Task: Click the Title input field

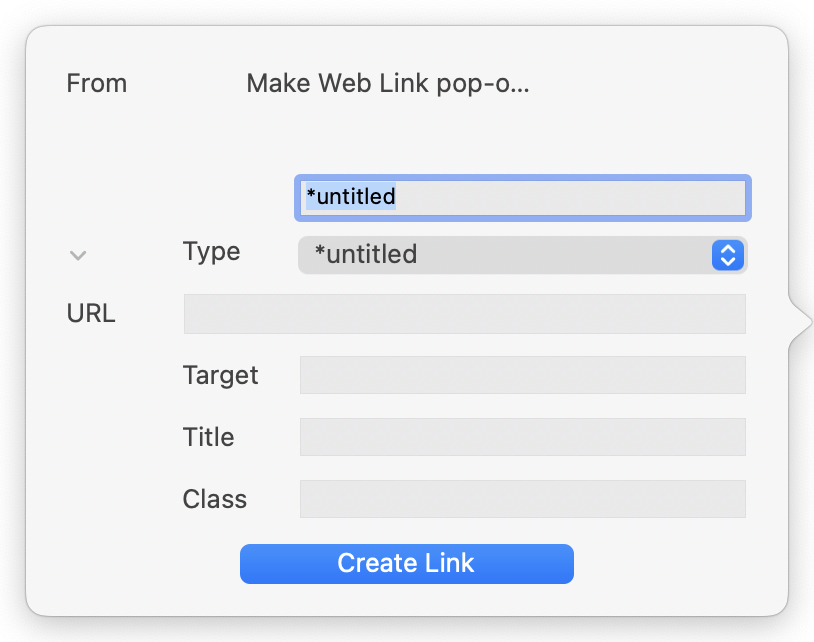Action: 522,437
